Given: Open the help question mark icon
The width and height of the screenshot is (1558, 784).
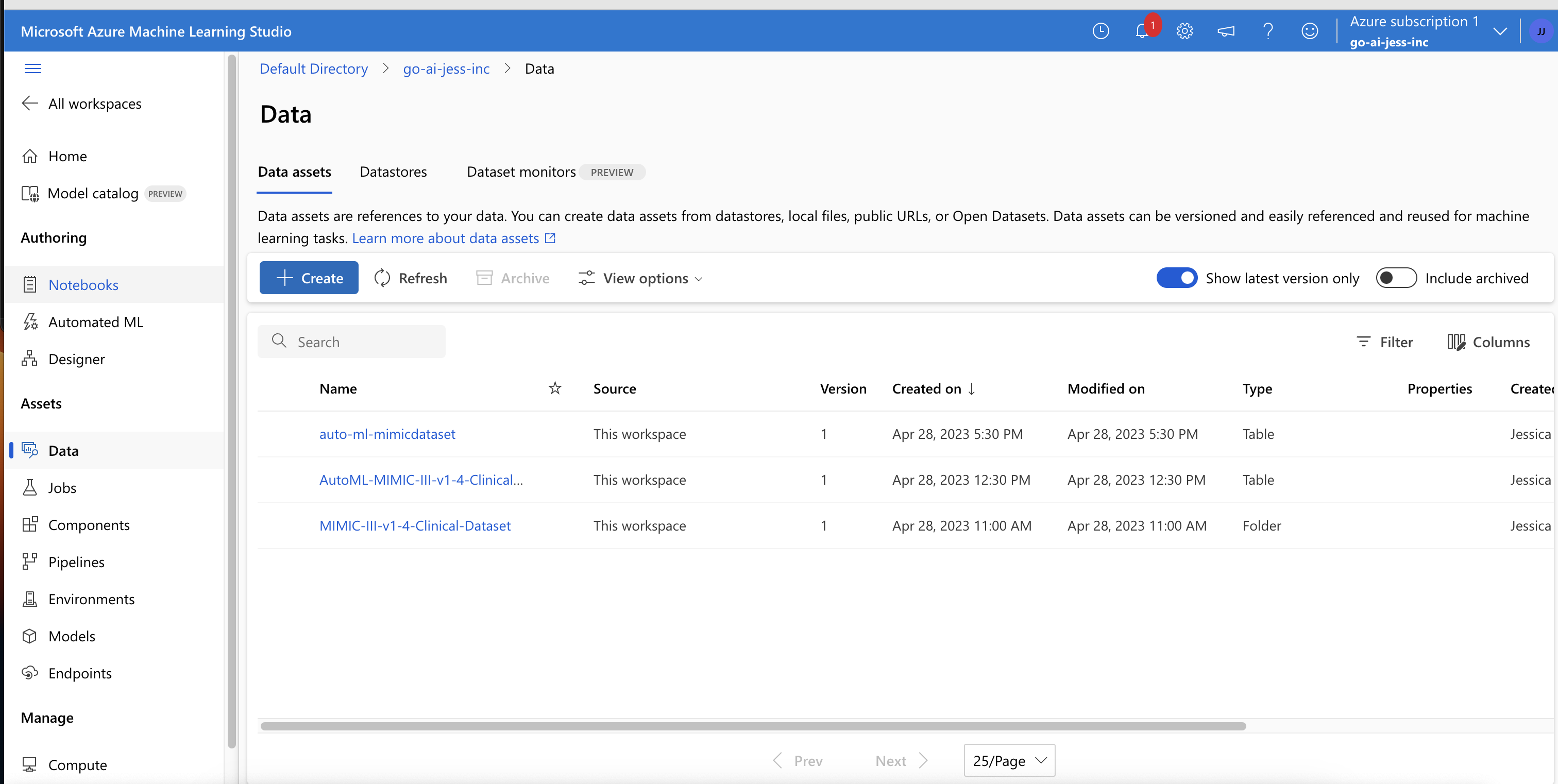Looking at the screenshot, I should [1268, 31].
